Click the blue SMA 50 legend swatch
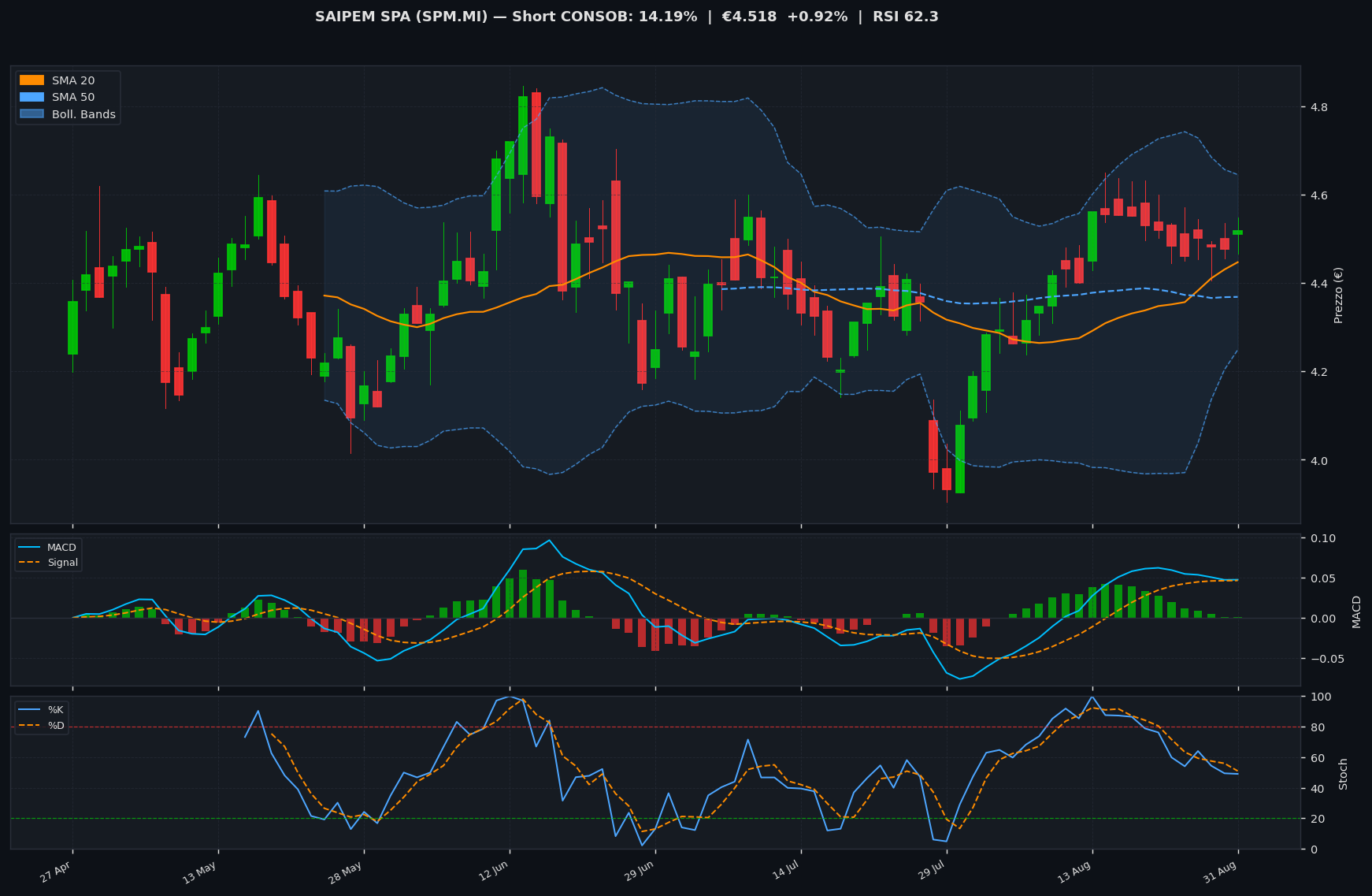The image size is (1372, 896). (32, 98)
